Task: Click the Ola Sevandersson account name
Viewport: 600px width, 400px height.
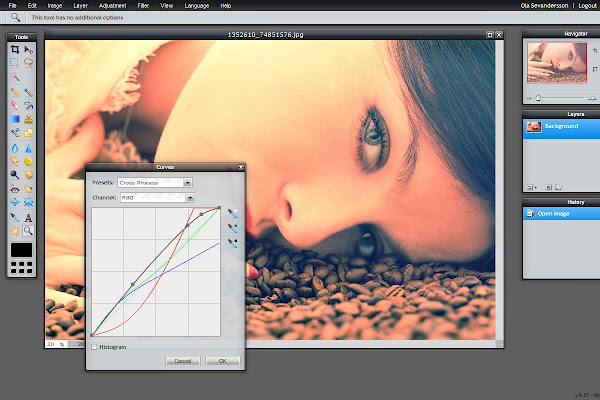Action: 544,5
